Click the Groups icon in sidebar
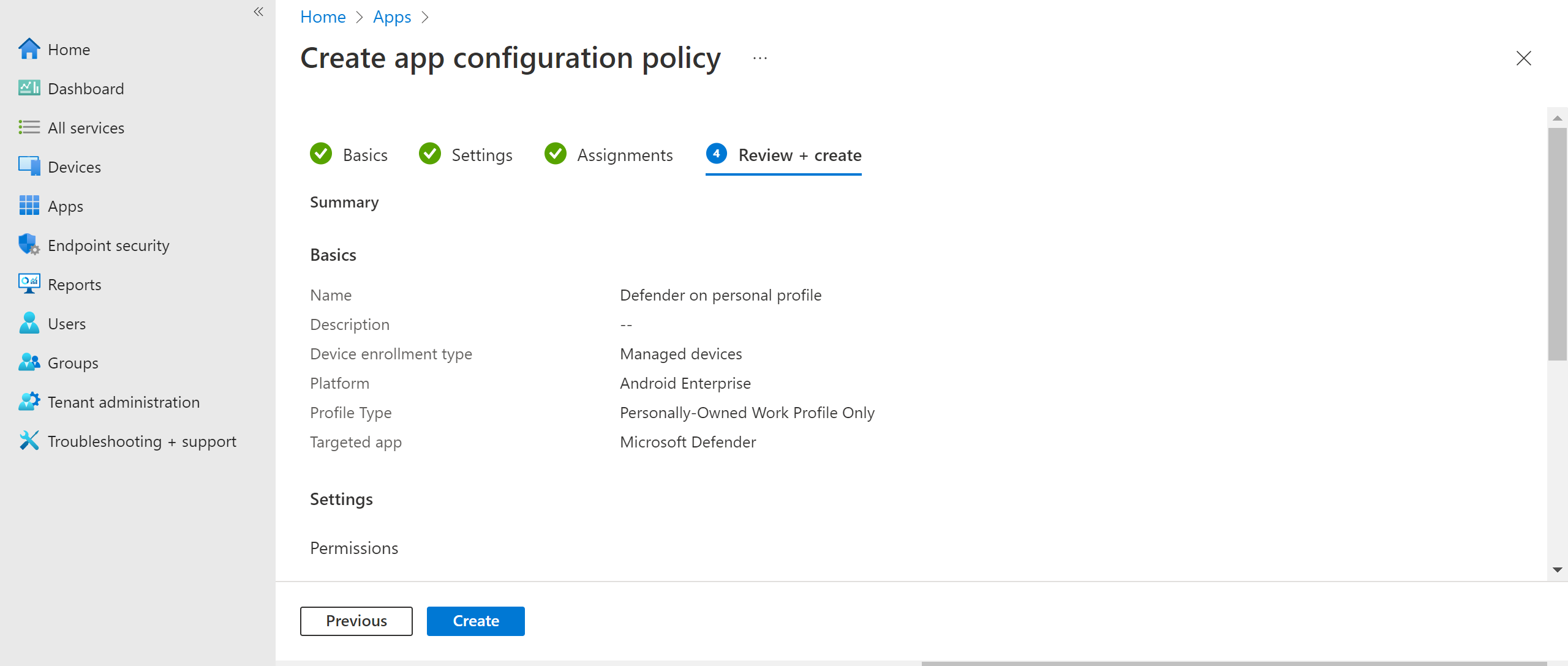This screenshot has width=1568, height=666. point(28,362)
